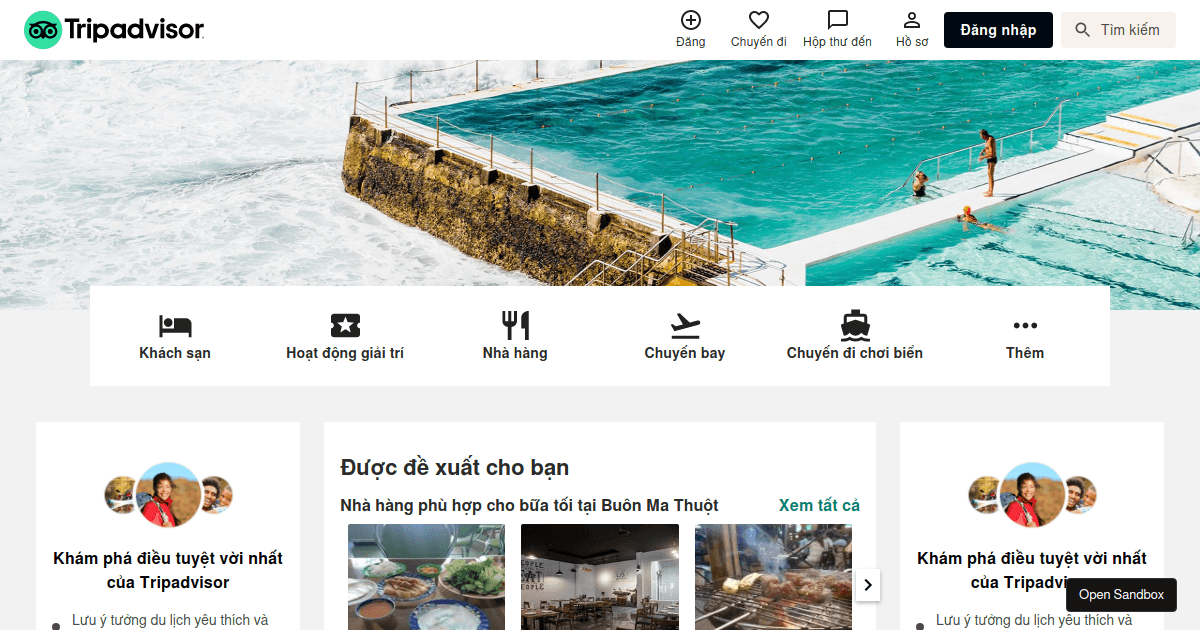
Task: Open Xem tất cả restaurants link
Action: [x=819, y=505]
